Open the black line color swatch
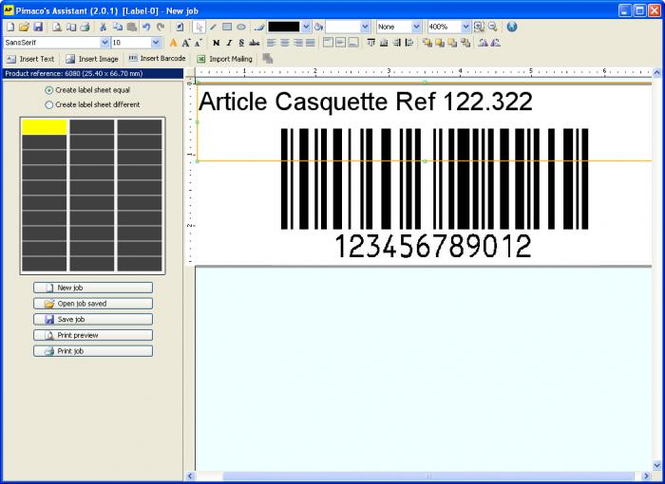Viewport: 665px width, 484px height. tap(289, 27)
